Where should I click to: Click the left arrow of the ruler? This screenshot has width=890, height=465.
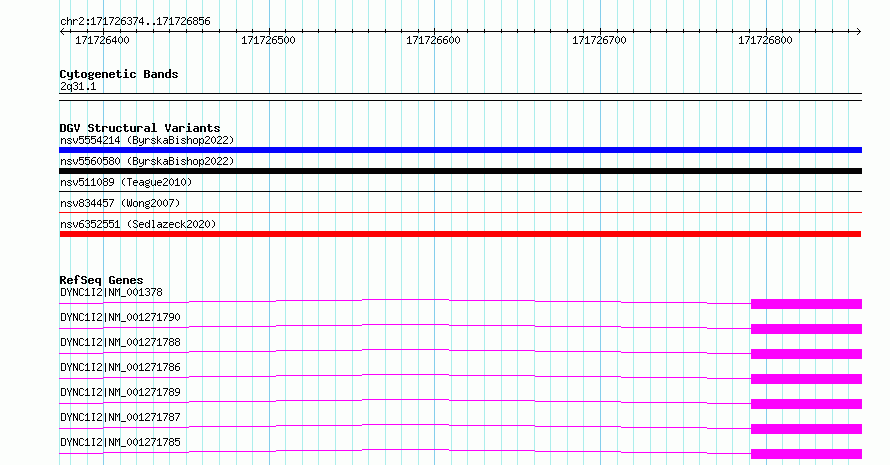pos(62,31)
